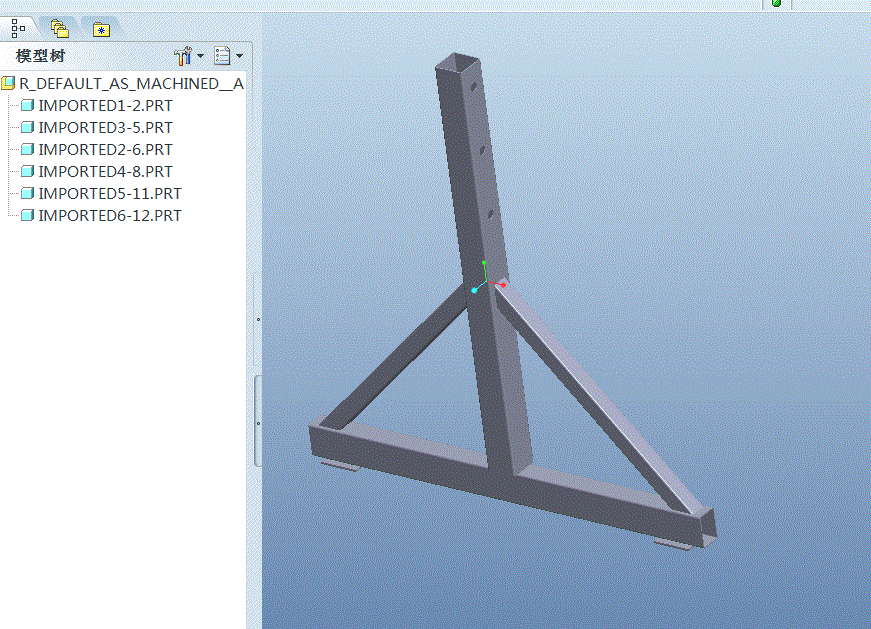
Task: Click the coordinate system triad on the model
Action: pos(486,282)
